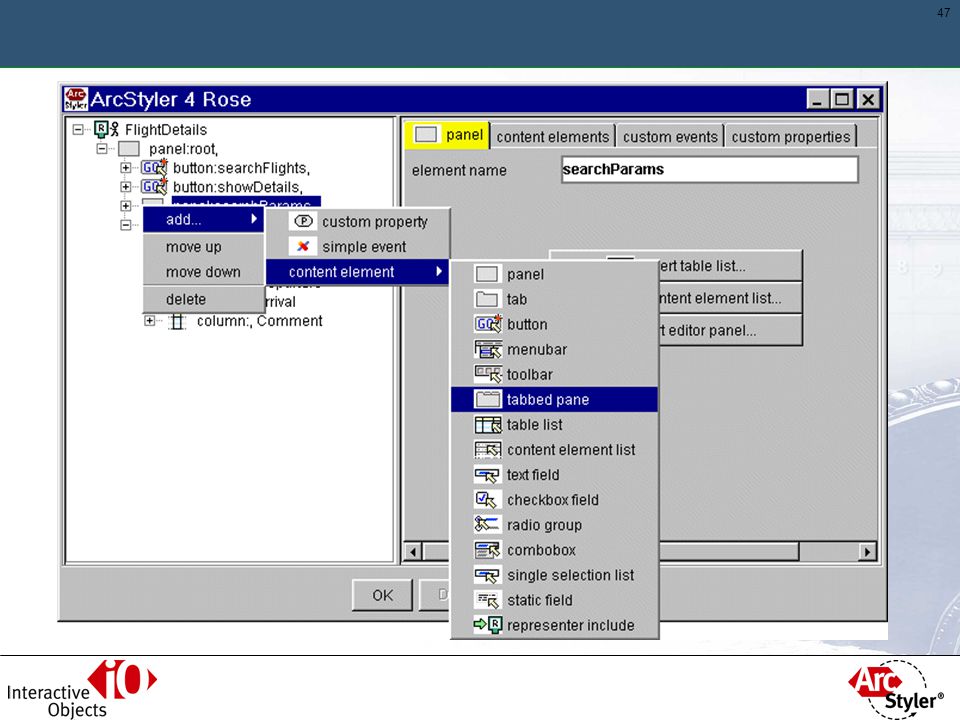
Task: Choose the toolbar element icon
Action: [488, 374]
